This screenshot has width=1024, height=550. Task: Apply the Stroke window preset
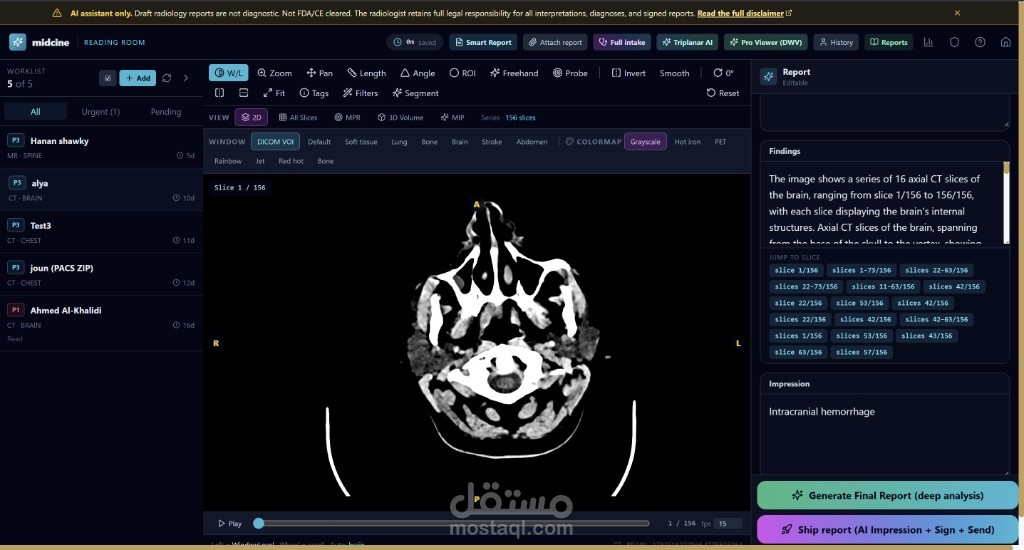pyautogui.click(x=492, y=142)
